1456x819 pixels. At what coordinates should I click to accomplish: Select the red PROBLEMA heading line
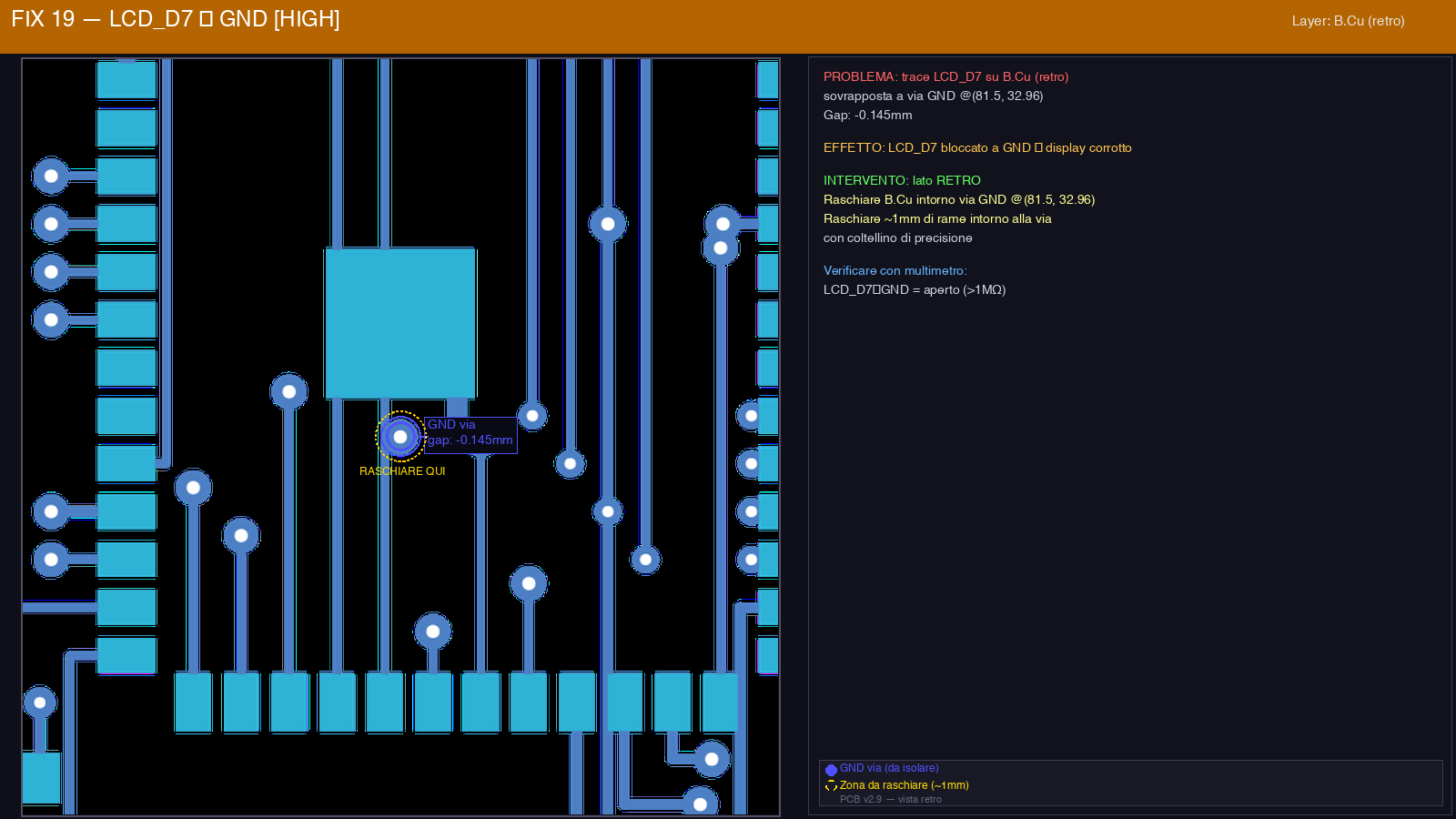click(945, 77)
